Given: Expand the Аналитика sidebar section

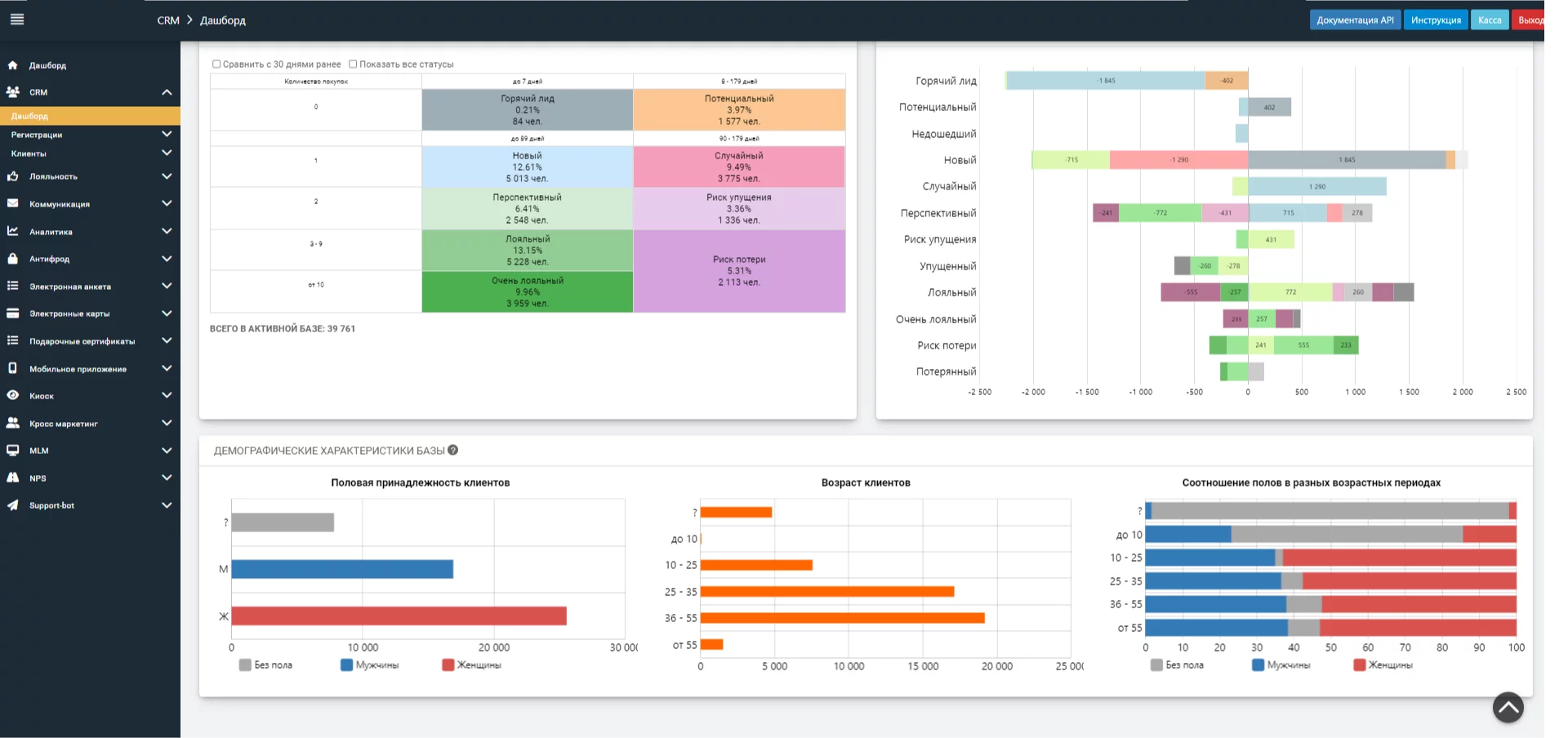Looking at the screenshot, I should click(x=90, y=232).
